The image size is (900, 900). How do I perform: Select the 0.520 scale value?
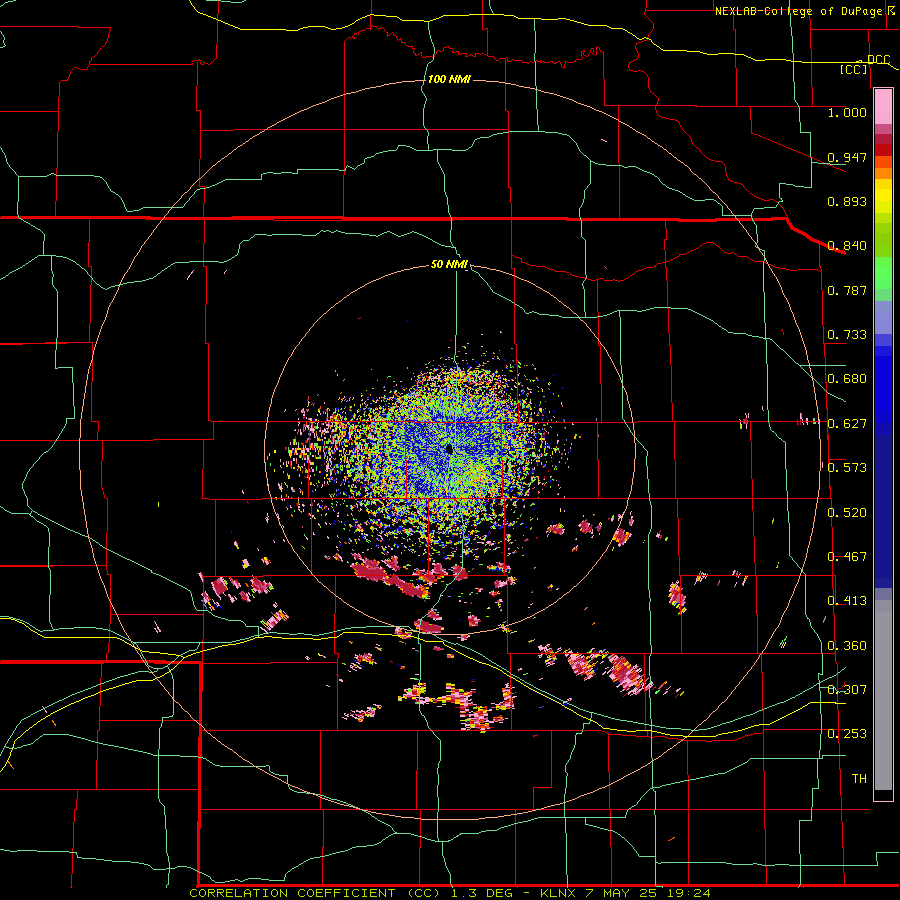pos(847,513)
